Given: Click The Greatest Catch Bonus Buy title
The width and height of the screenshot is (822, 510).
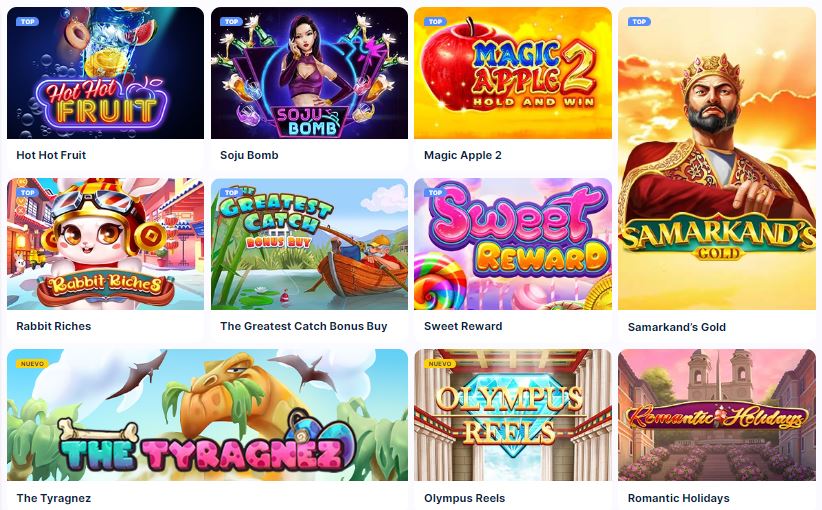Looking at the screenshot, I should point(304,326).
